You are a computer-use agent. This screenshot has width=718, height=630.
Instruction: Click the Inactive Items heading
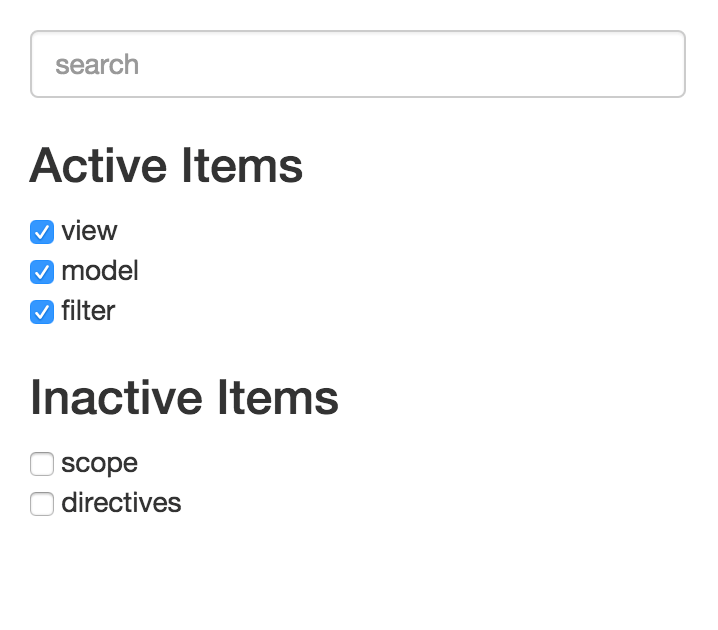click(x=184, y=398)
